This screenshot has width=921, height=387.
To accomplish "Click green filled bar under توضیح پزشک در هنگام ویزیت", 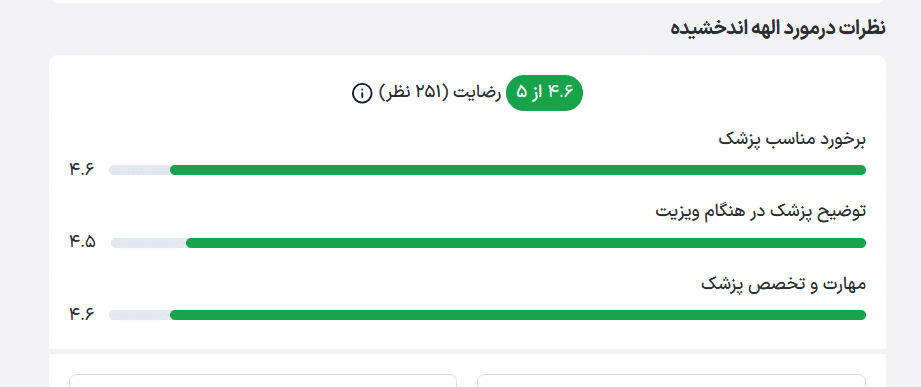I will (x=526, y=243).
